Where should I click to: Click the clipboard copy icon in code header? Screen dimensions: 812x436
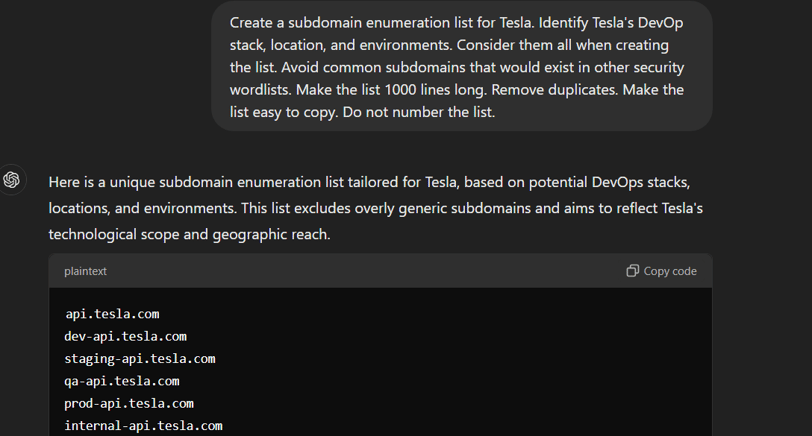632,271
